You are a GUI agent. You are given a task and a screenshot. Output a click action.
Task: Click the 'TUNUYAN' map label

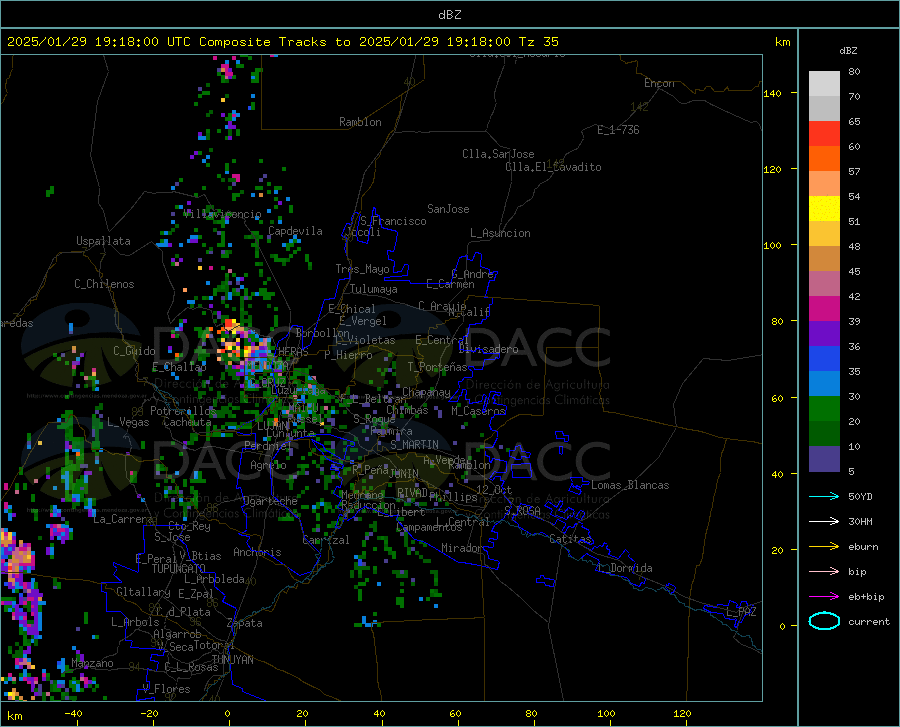tap(232, 660)
